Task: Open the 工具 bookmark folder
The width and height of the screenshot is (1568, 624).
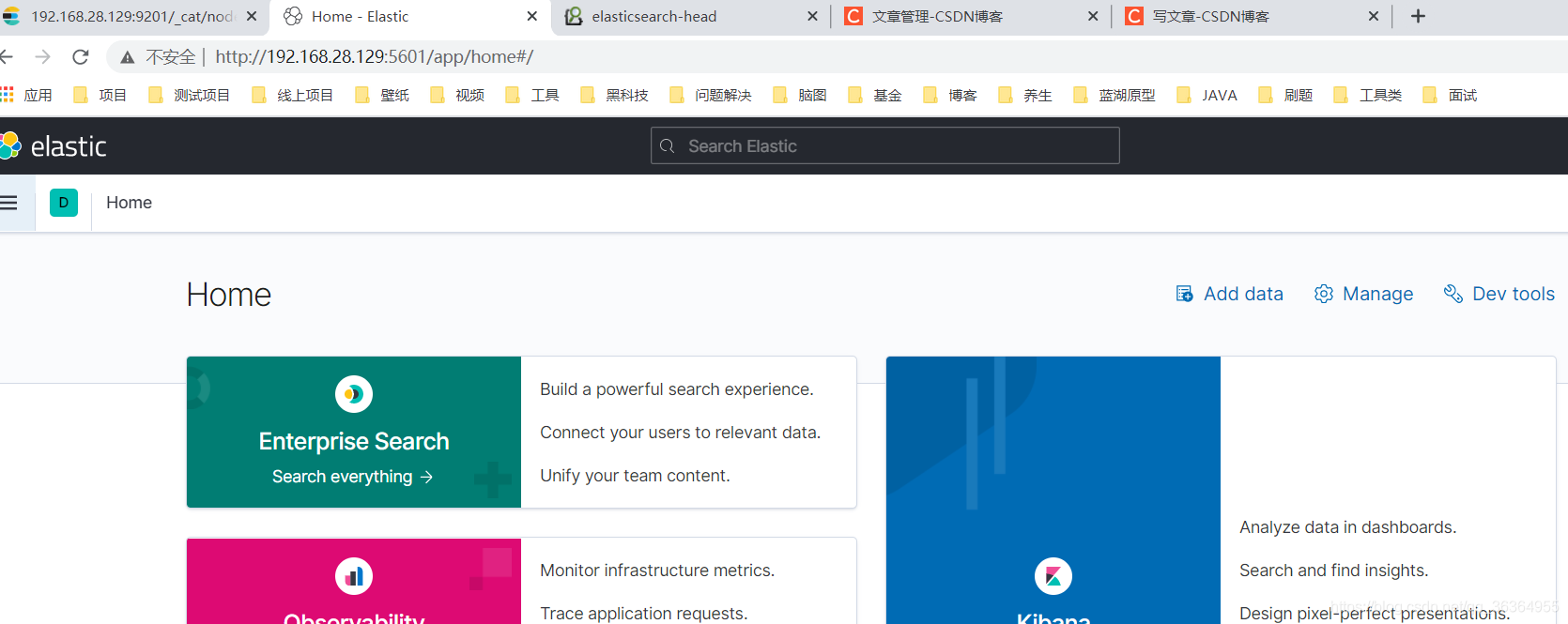Action: point(532,95)
